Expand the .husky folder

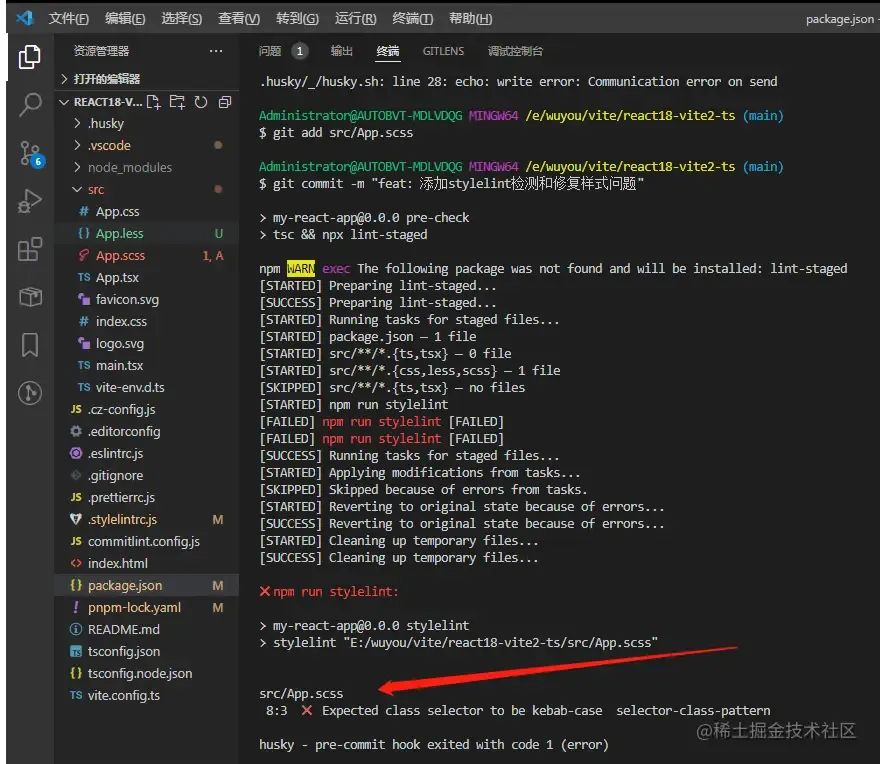tap(147, 123)
